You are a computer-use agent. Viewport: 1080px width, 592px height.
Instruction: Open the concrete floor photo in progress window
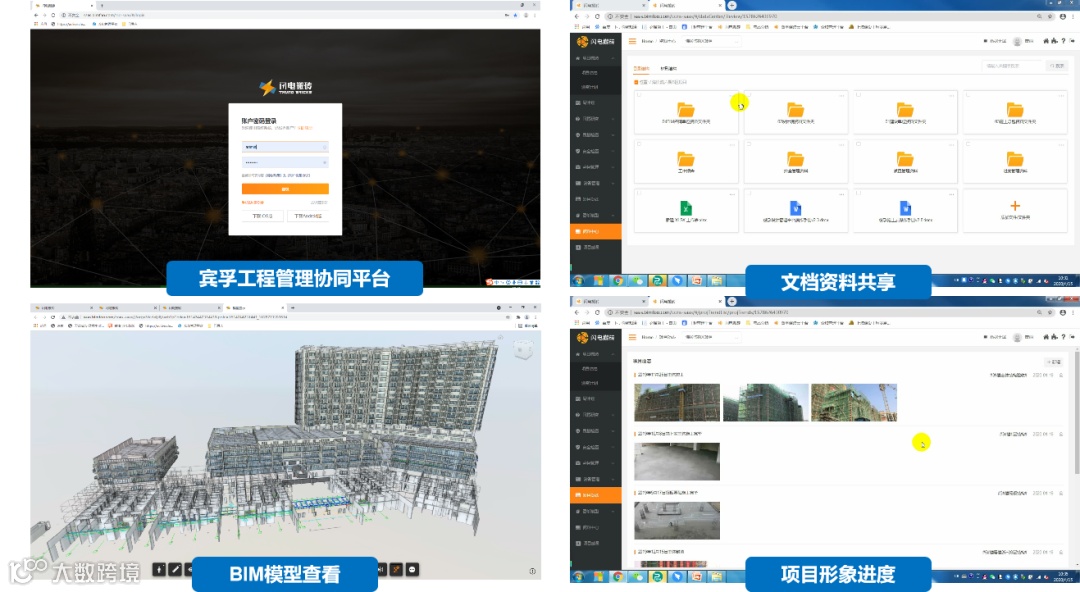(677, 462)
